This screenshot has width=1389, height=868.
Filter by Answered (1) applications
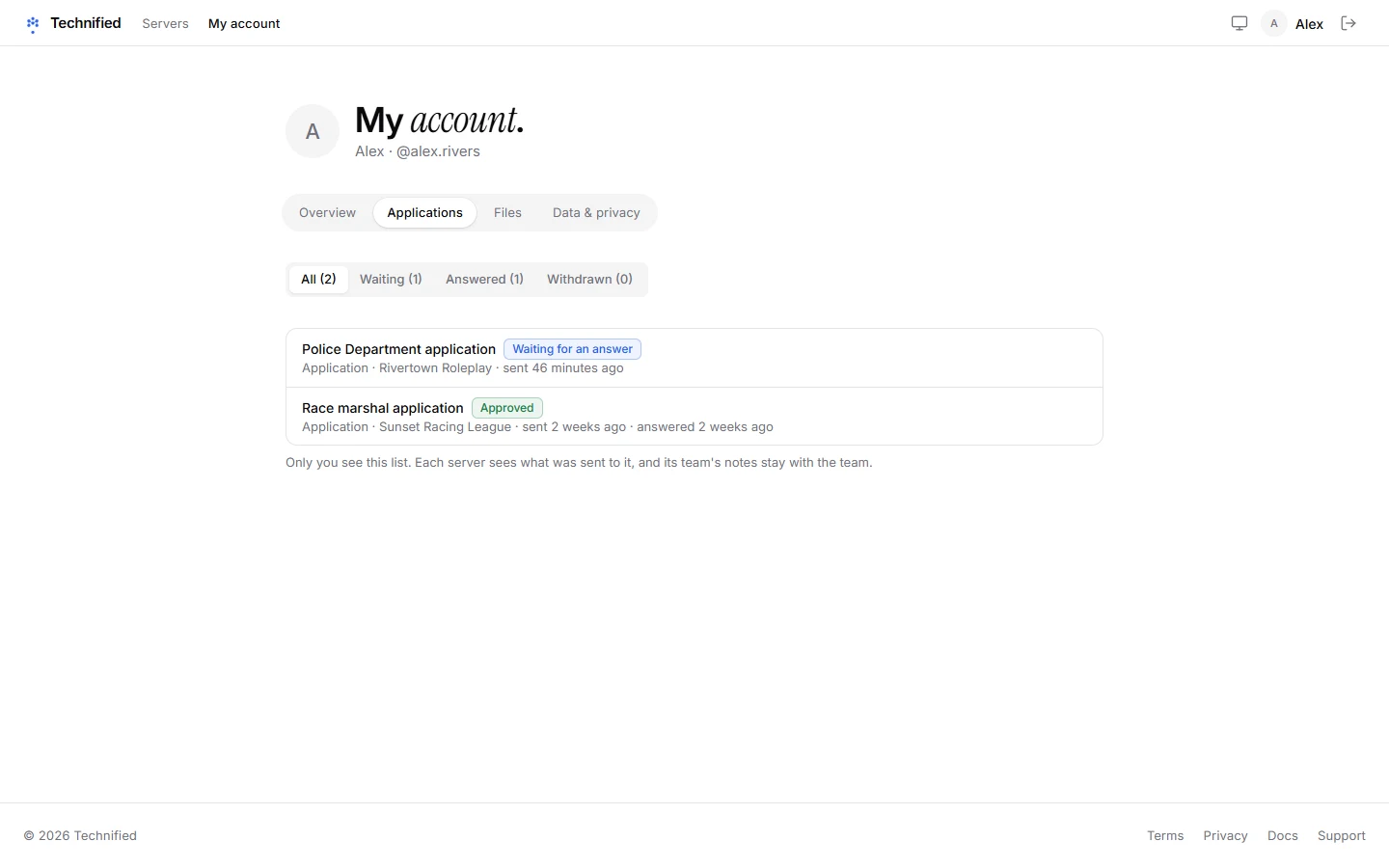(484, 279)
